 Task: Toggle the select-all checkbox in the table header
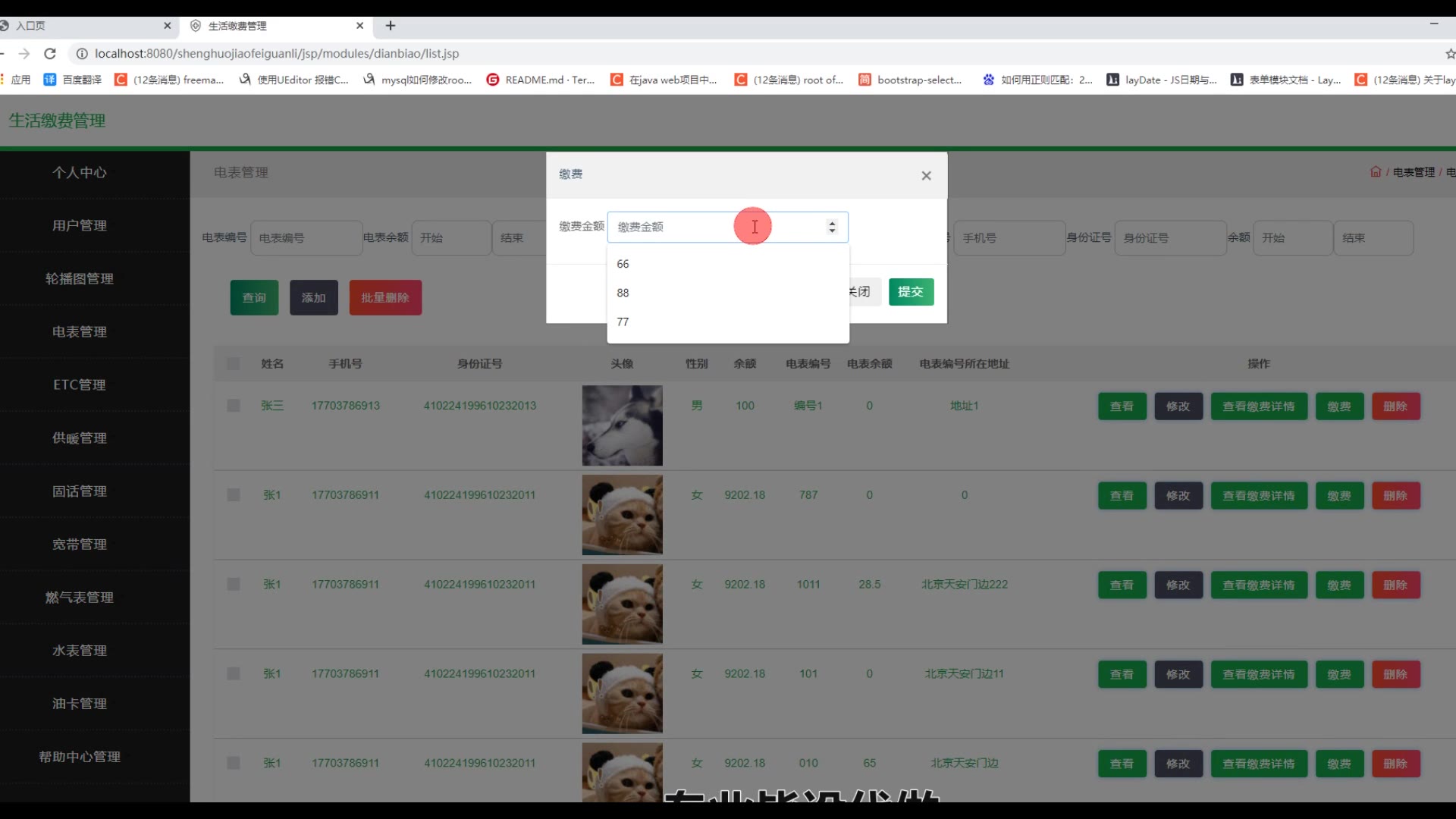(233, 364)
